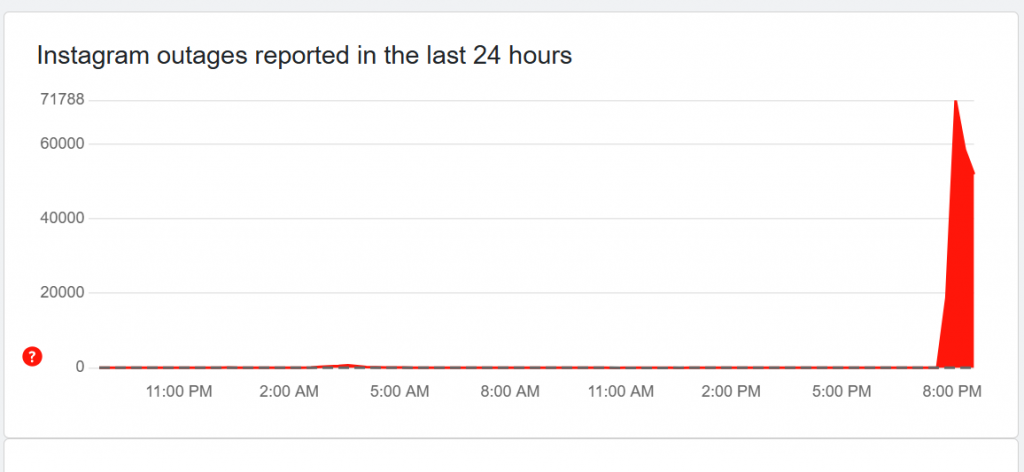Click the red filled area at its base
Viewport: 1024px width, 472px height.
pyautogui.click(x=957, y=355)
